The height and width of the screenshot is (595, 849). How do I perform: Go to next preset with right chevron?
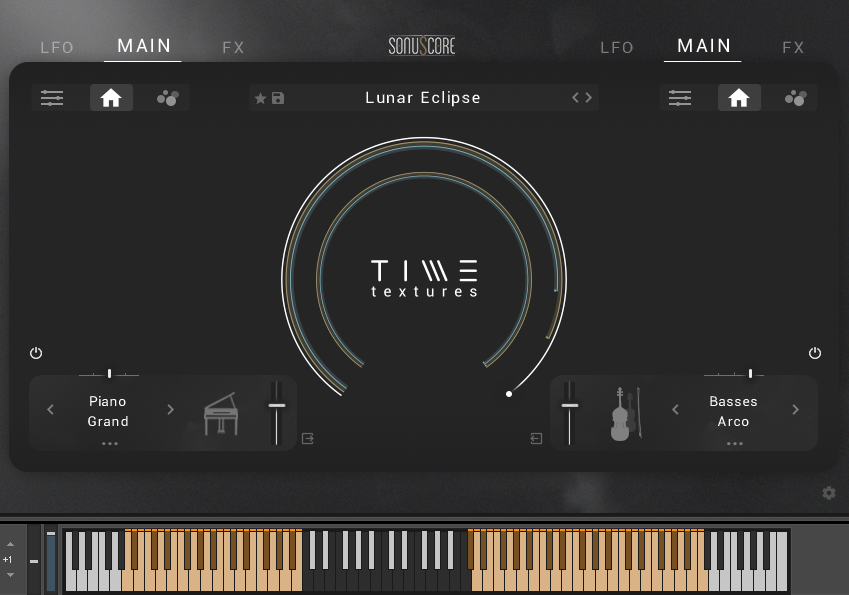(x=589, y=97)
